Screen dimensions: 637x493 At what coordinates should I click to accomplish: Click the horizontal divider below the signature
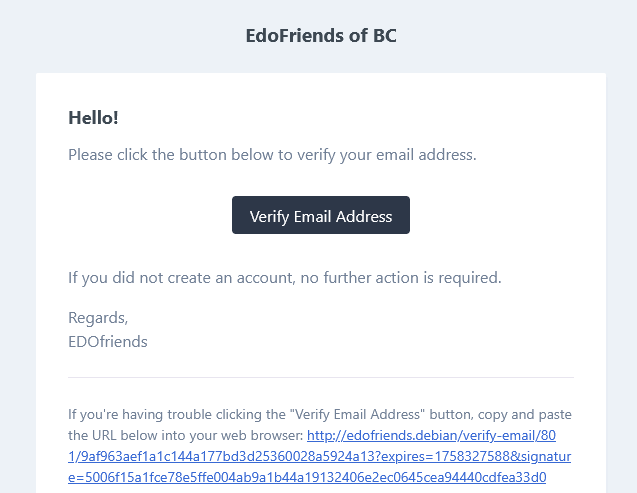click(x=320, y=377)
